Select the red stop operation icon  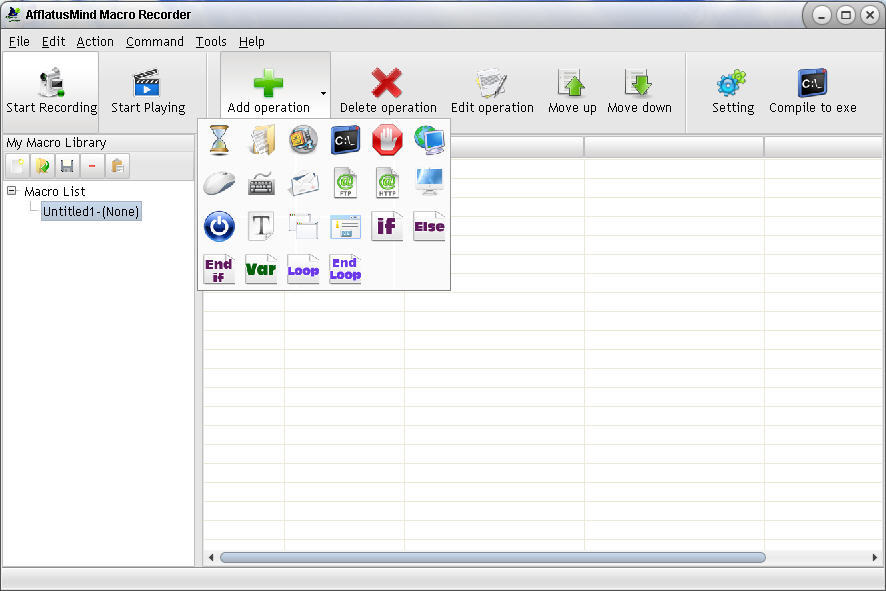(x=386, y=140)
